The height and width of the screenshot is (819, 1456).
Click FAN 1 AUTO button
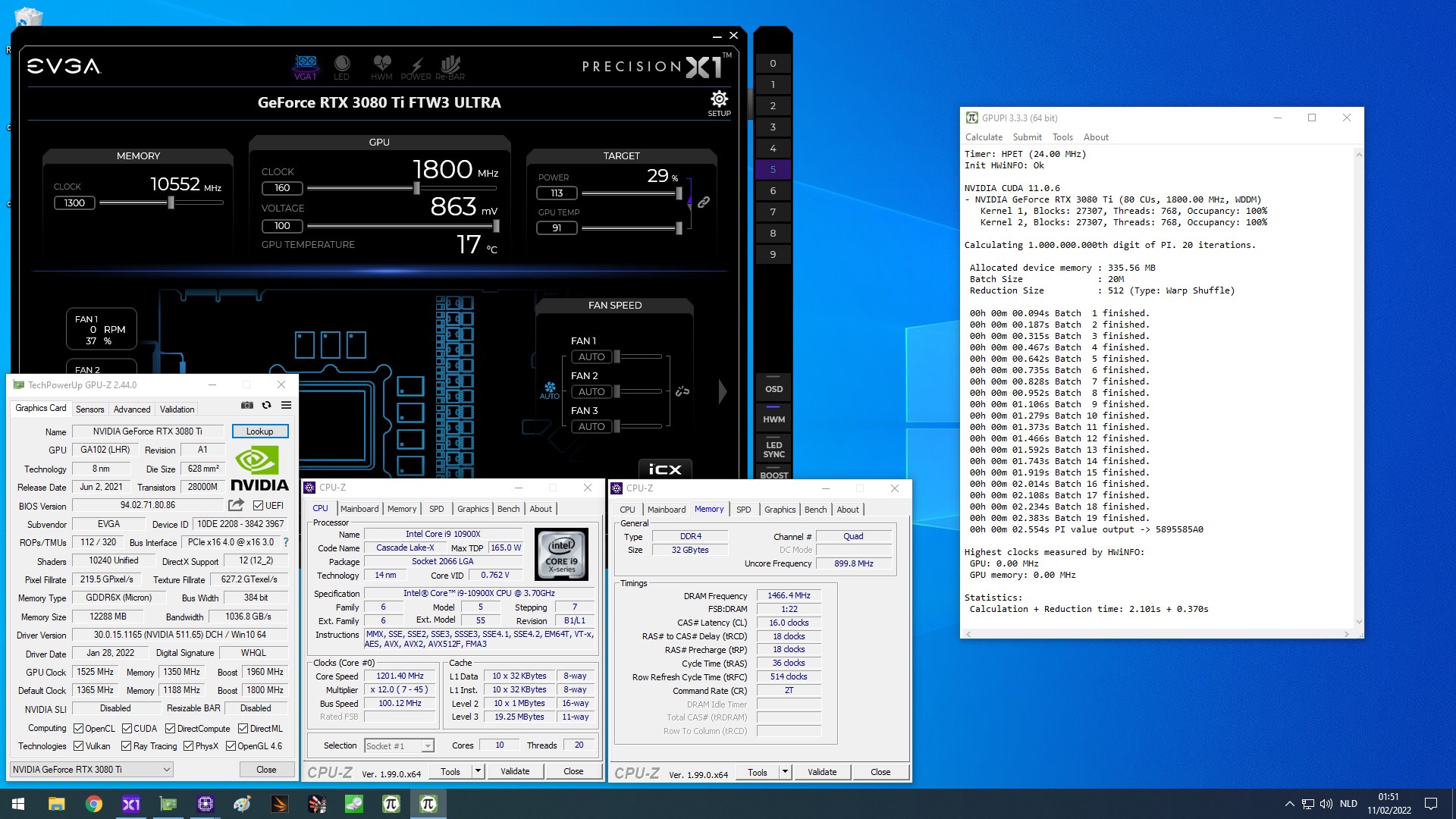click(x=591, y=356)
